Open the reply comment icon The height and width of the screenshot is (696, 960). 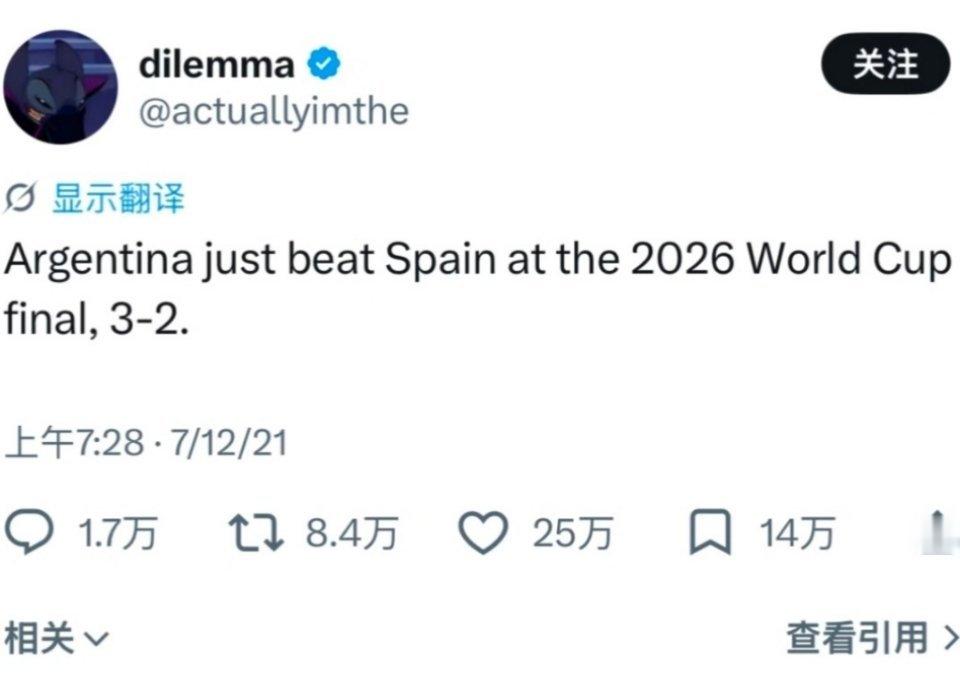pos(29,532)
